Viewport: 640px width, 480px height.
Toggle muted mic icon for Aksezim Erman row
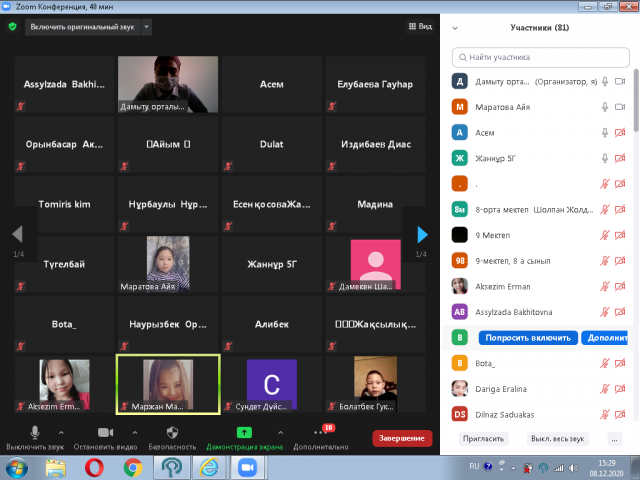click(605, 286)
